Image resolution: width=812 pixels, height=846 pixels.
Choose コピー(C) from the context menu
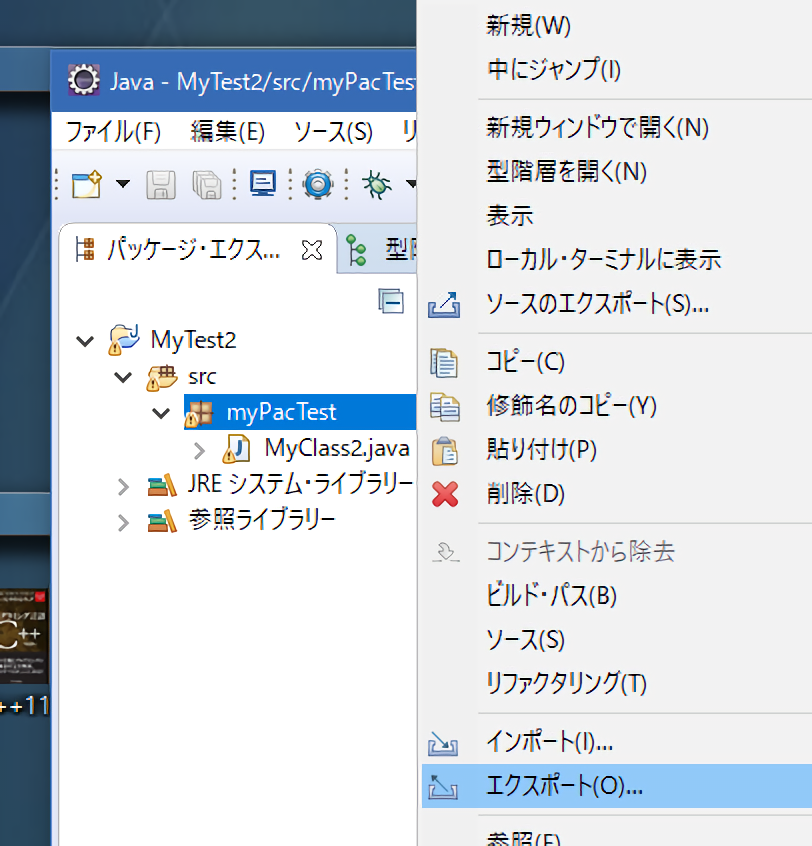click(525, 361)
